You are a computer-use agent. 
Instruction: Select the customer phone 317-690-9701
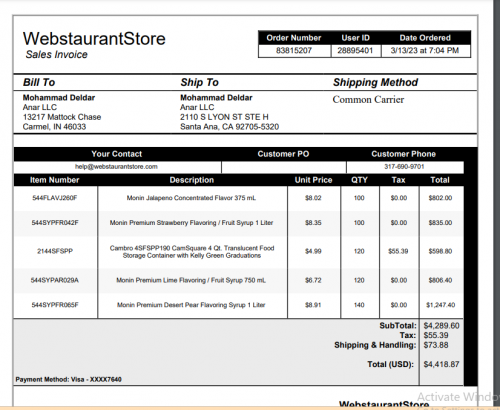(404, 167)
